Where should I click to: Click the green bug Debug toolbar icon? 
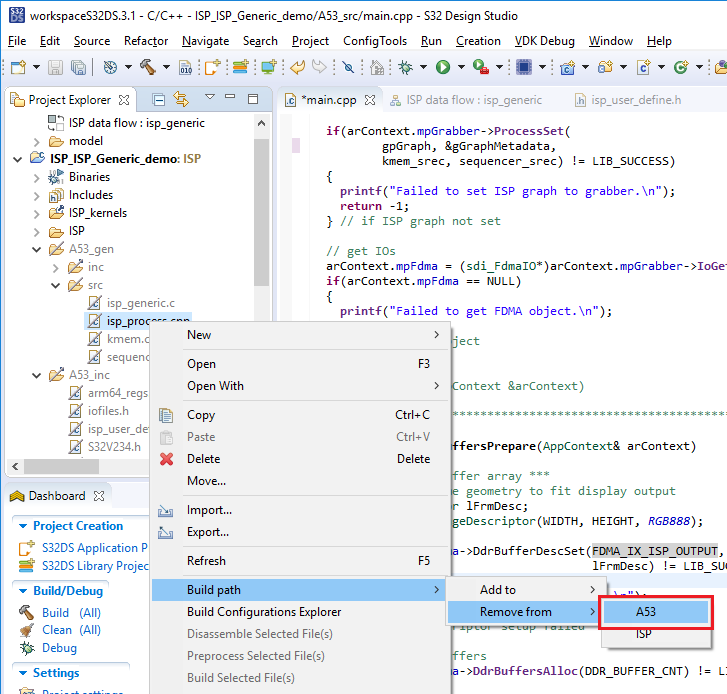406,67
